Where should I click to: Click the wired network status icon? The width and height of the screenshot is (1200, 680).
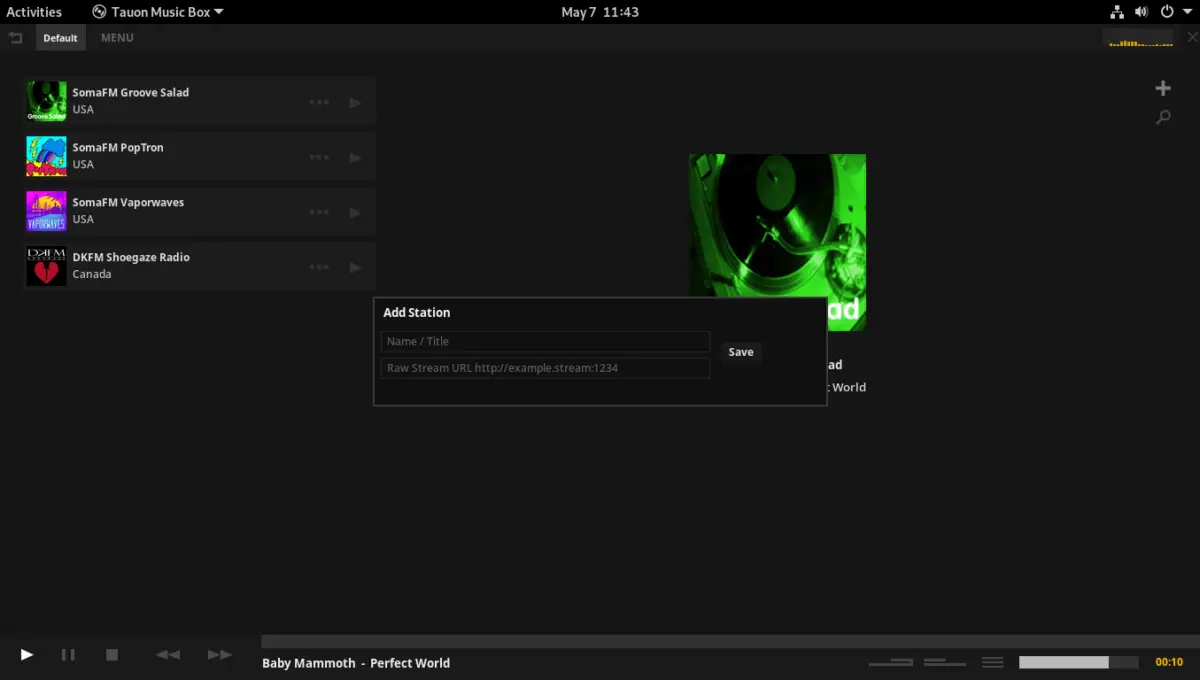(1117, 12)
